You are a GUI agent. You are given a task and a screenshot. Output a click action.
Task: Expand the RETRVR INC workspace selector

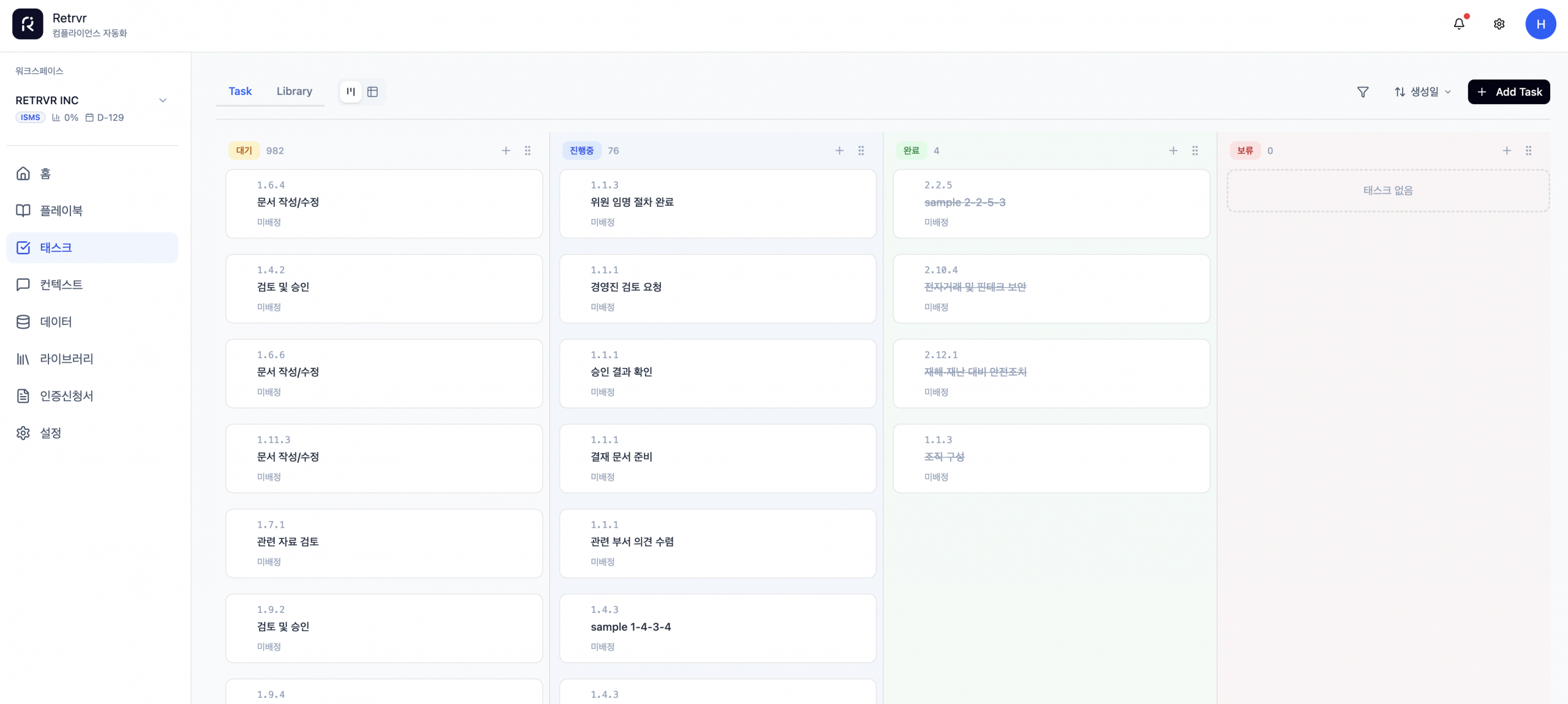(x=162, y=100)
